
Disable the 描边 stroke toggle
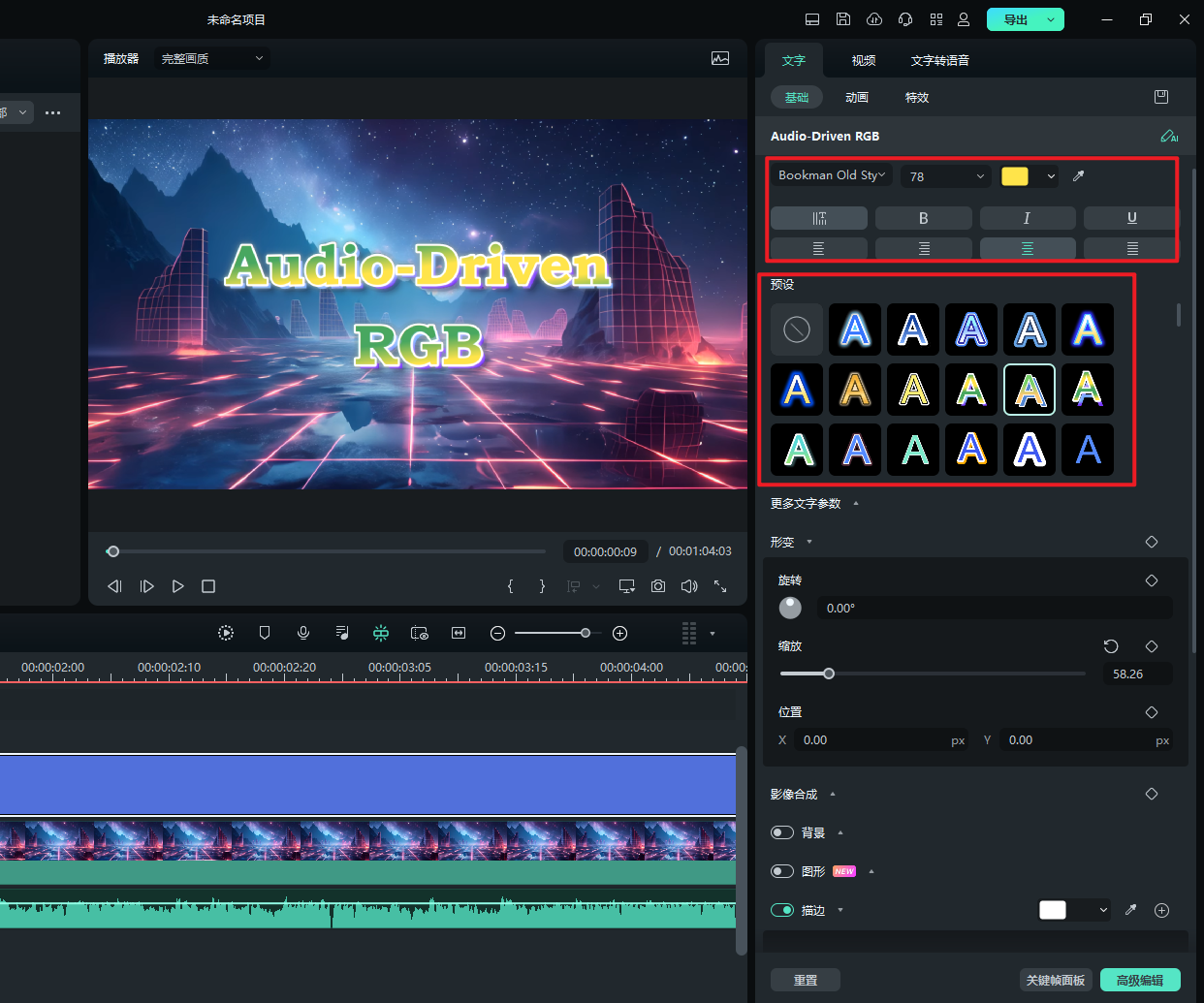click(782, 910)
